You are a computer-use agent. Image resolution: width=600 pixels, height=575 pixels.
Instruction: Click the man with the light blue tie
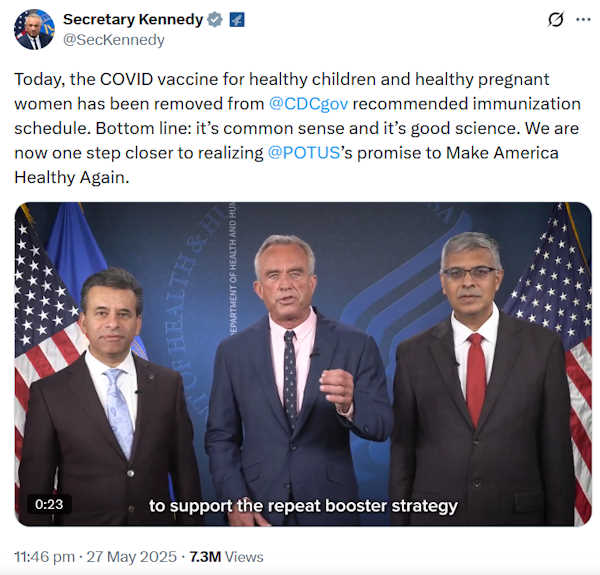(112, 400)
